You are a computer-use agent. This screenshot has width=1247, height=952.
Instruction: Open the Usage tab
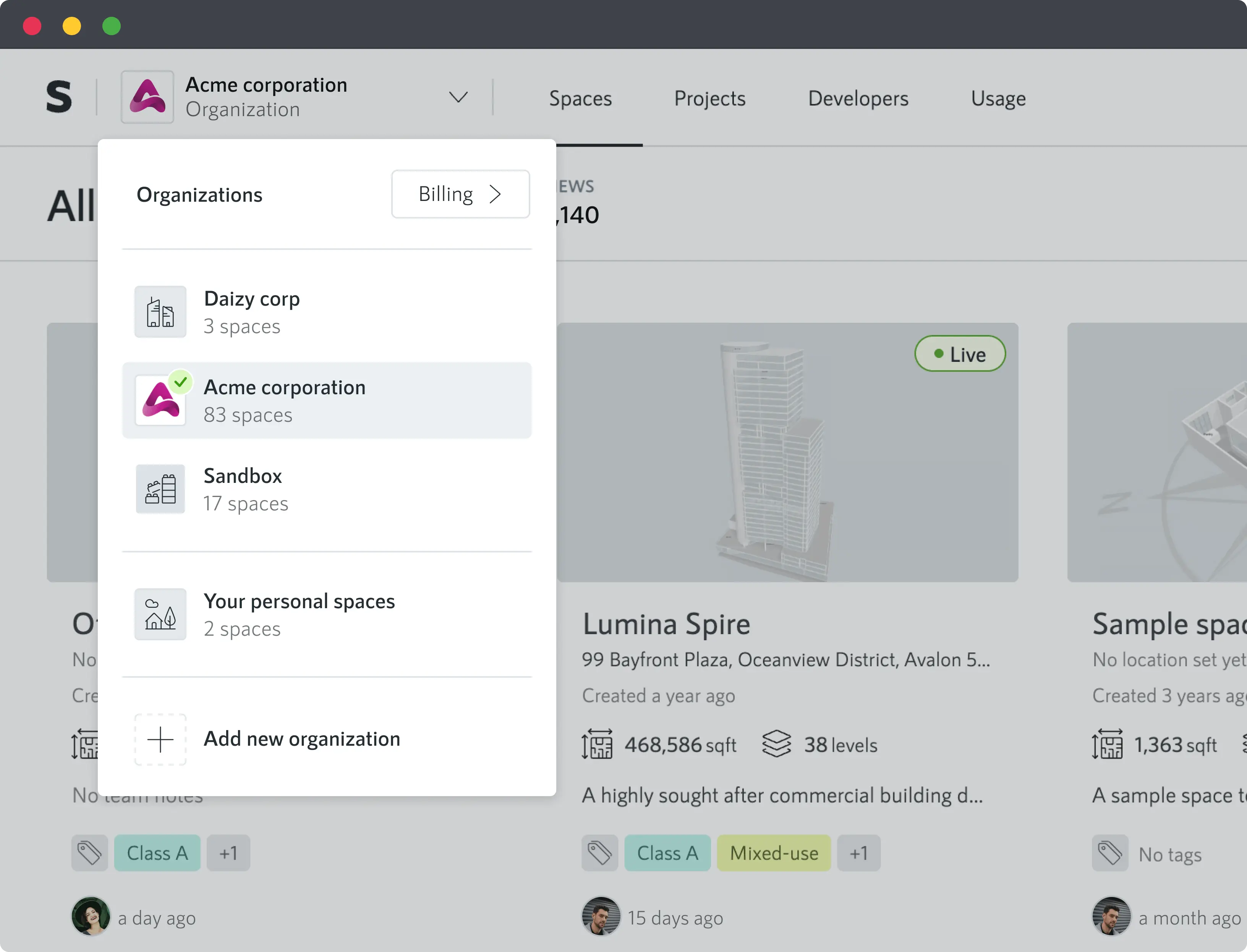(998, 99)
